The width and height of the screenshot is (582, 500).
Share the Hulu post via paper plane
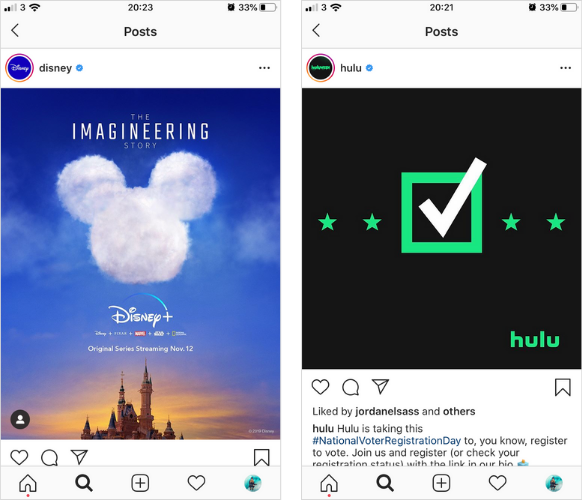click(380, 387)
